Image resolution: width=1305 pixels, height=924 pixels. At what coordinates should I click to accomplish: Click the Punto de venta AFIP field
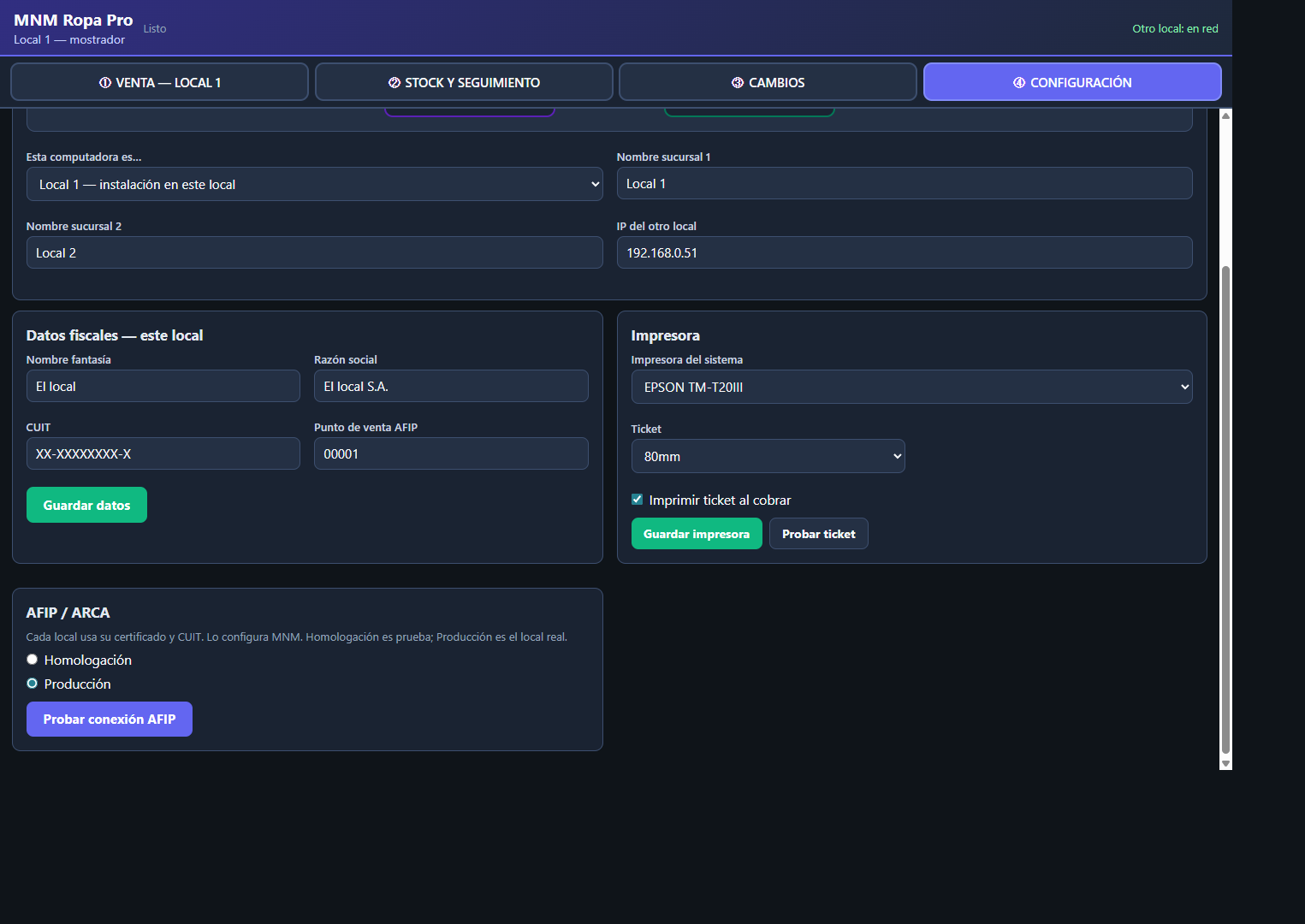click(x=451, y=453)
